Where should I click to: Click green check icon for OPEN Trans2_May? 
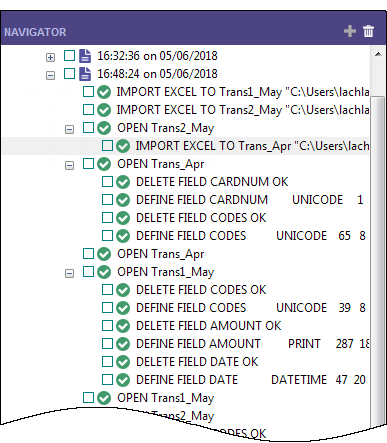[x=104, y=128]
